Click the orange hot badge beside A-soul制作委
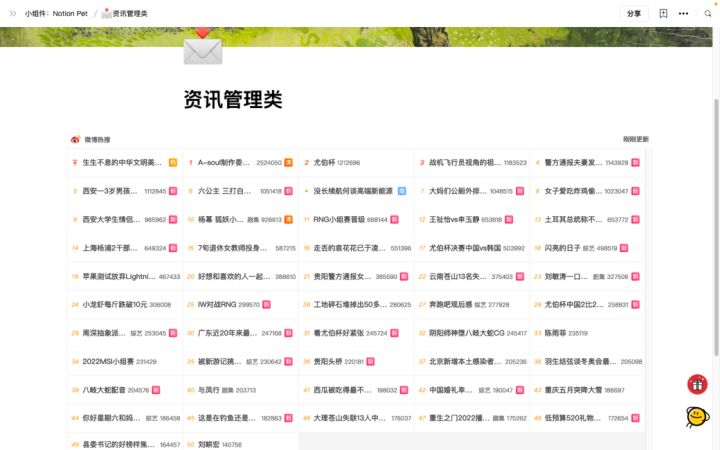Image resolution: width=720 pixels, height=450 pixels. click(288, 163)
